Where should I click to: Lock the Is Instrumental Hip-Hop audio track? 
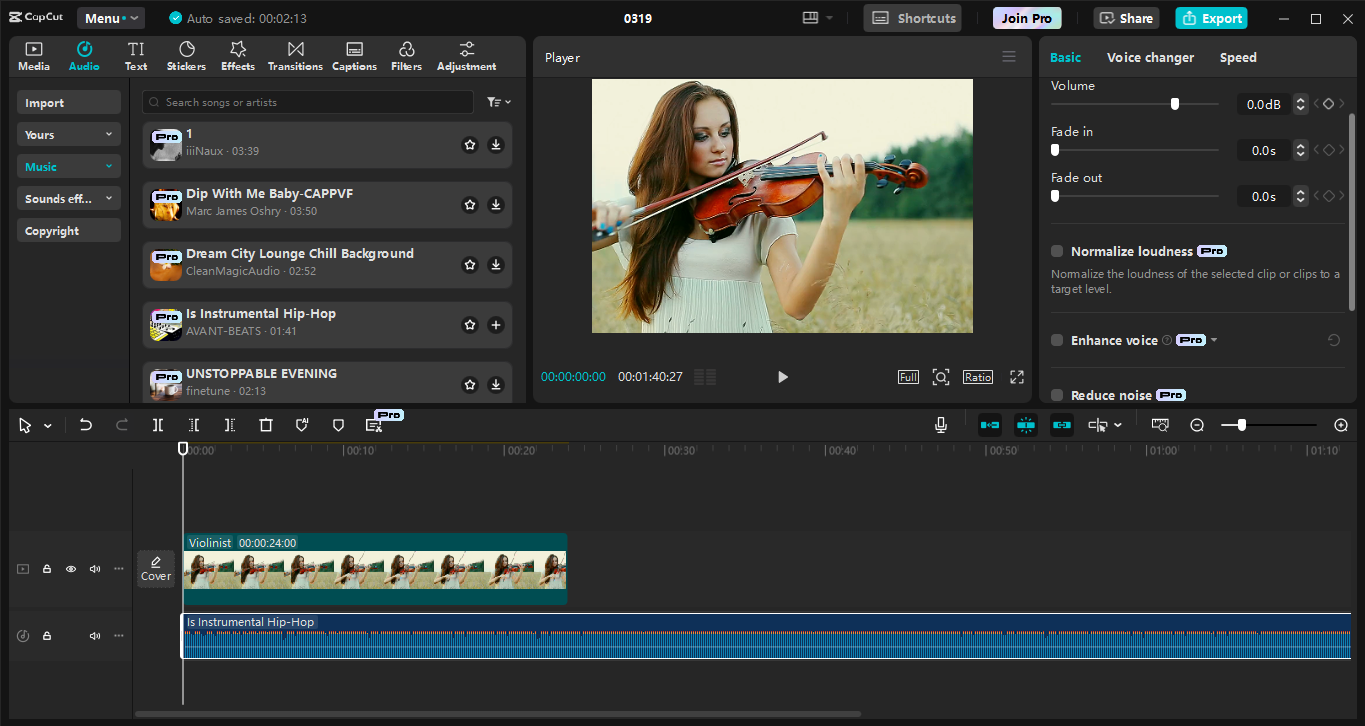tap(46, 635)
